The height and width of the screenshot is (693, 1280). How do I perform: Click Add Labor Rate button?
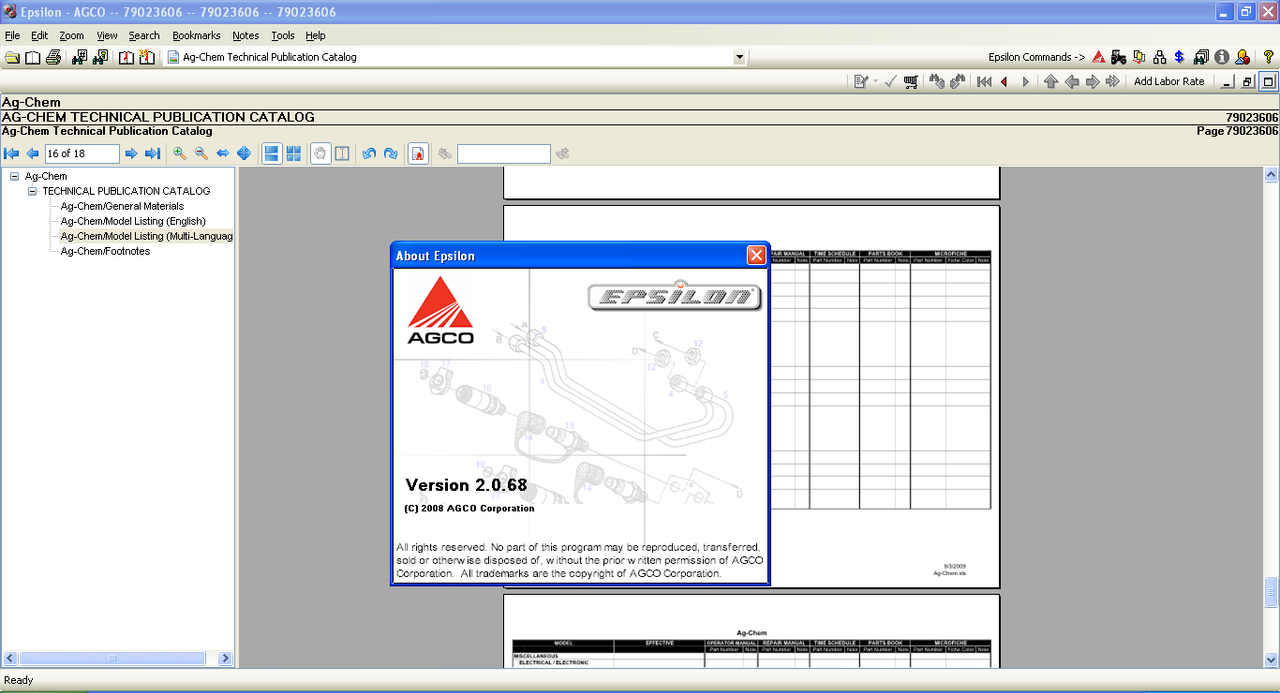click(1169, 82)
